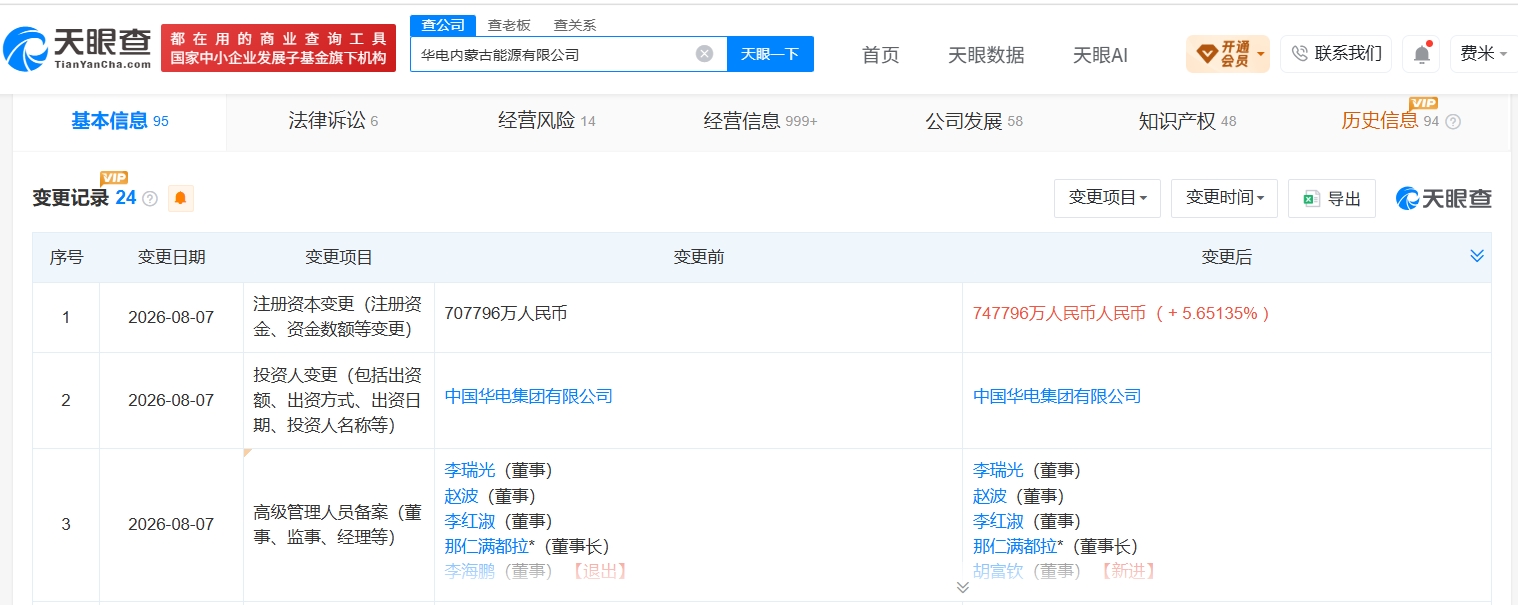The image size is (1518, 605).
Task: Click the diamond icon on 开通会员
Action: 1205,54
